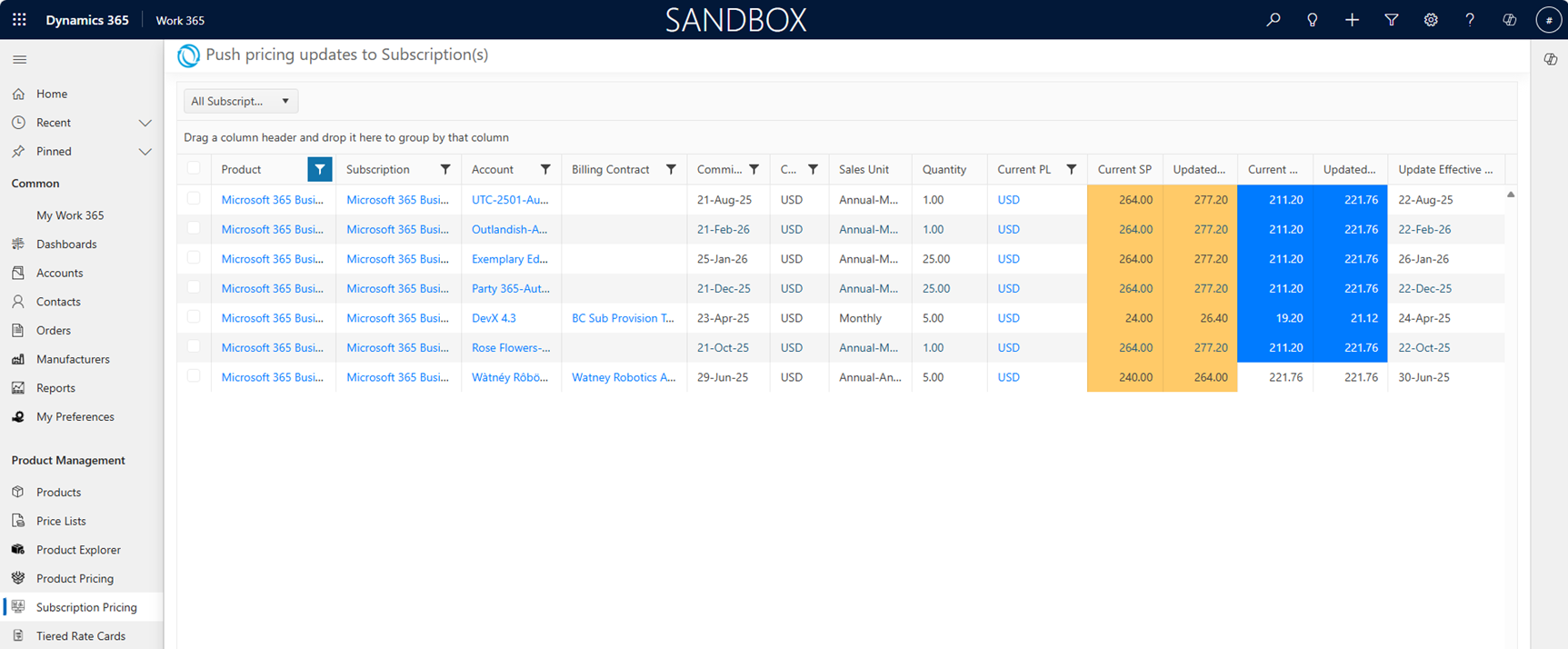Open the DevX 4.3 account link

click(x=494, y=318)
